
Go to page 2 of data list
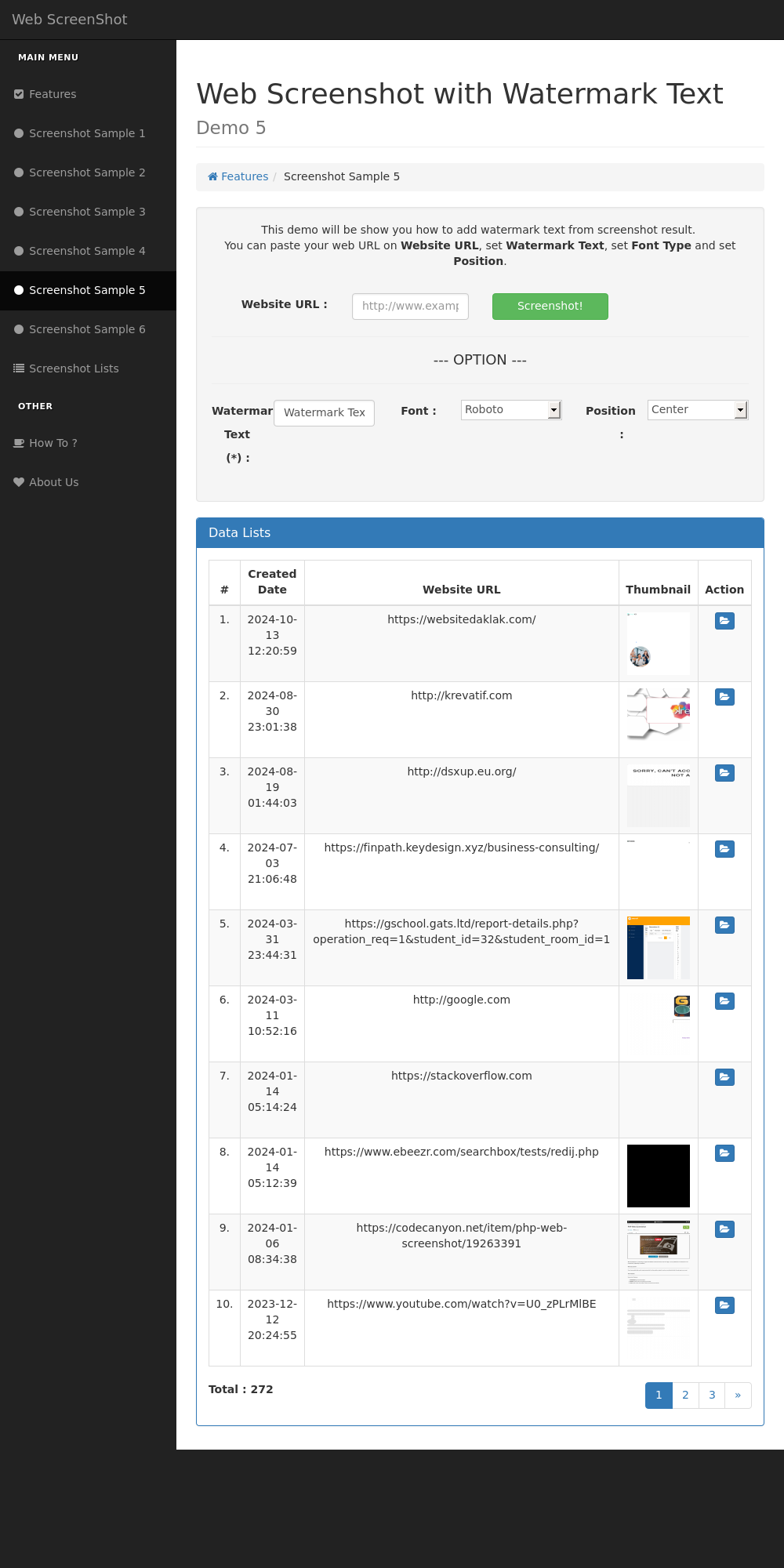coord(685,1395)
